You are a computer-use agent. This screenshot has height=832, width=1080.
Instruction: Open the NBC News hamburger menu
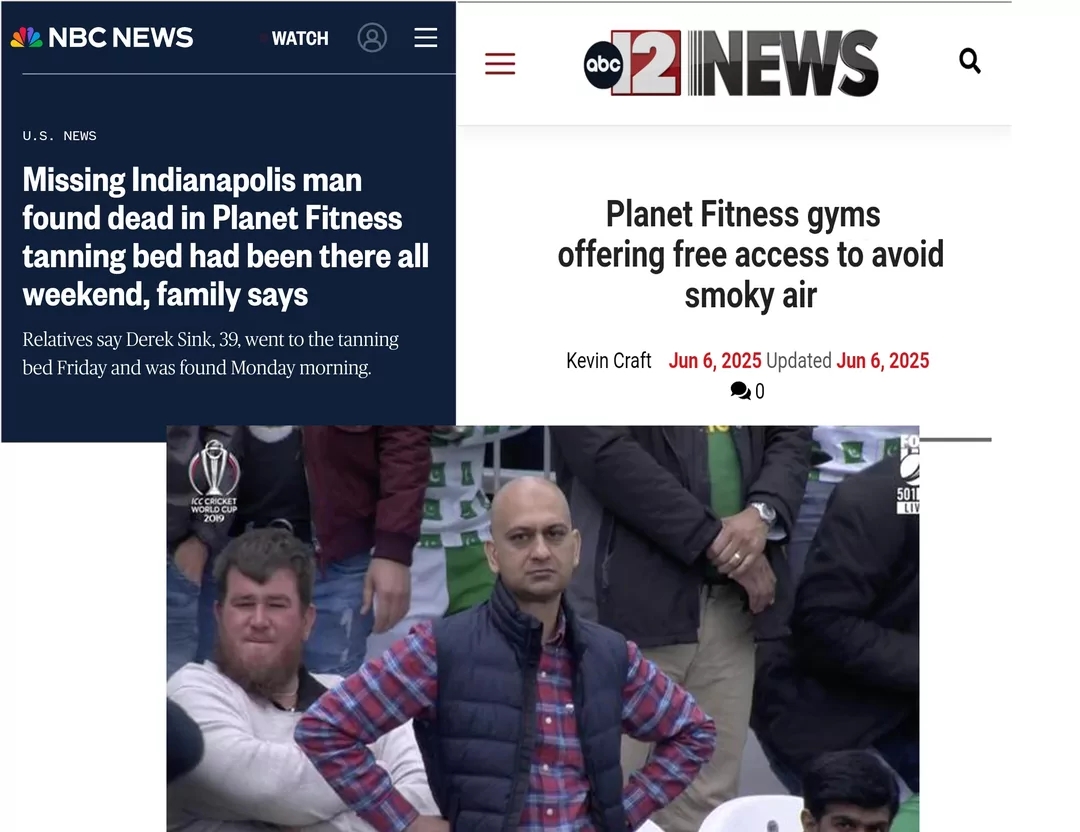[x=426, y=38]
